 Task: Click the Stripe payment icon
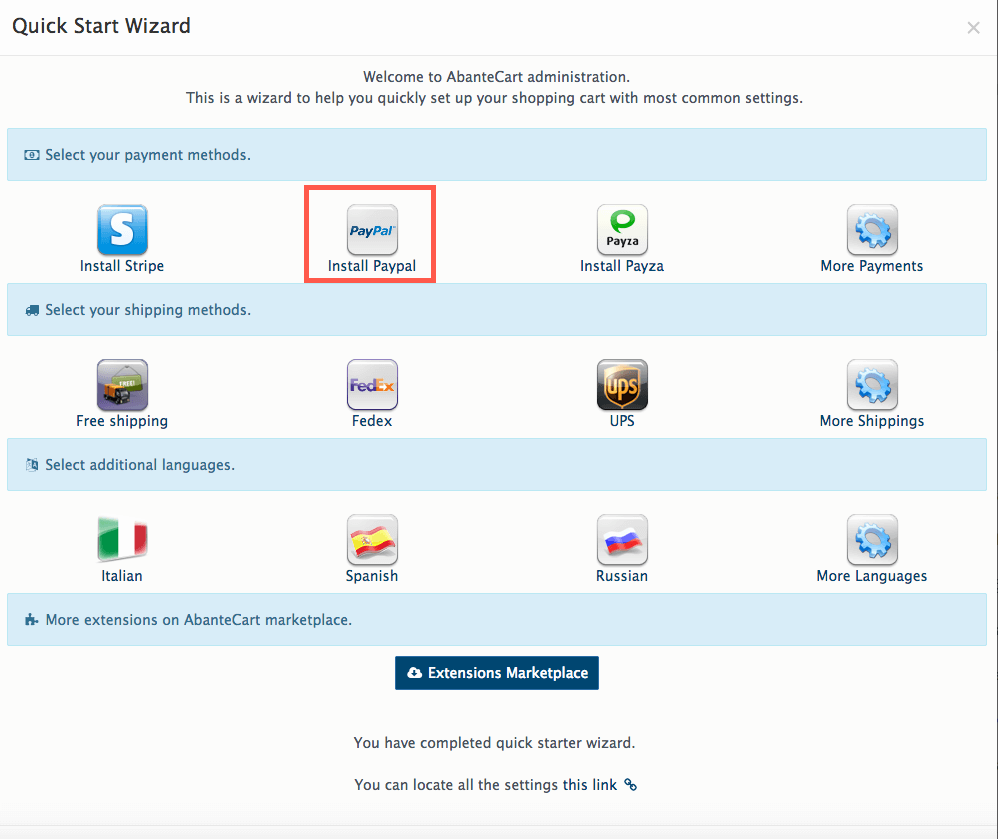click(122, 230)
